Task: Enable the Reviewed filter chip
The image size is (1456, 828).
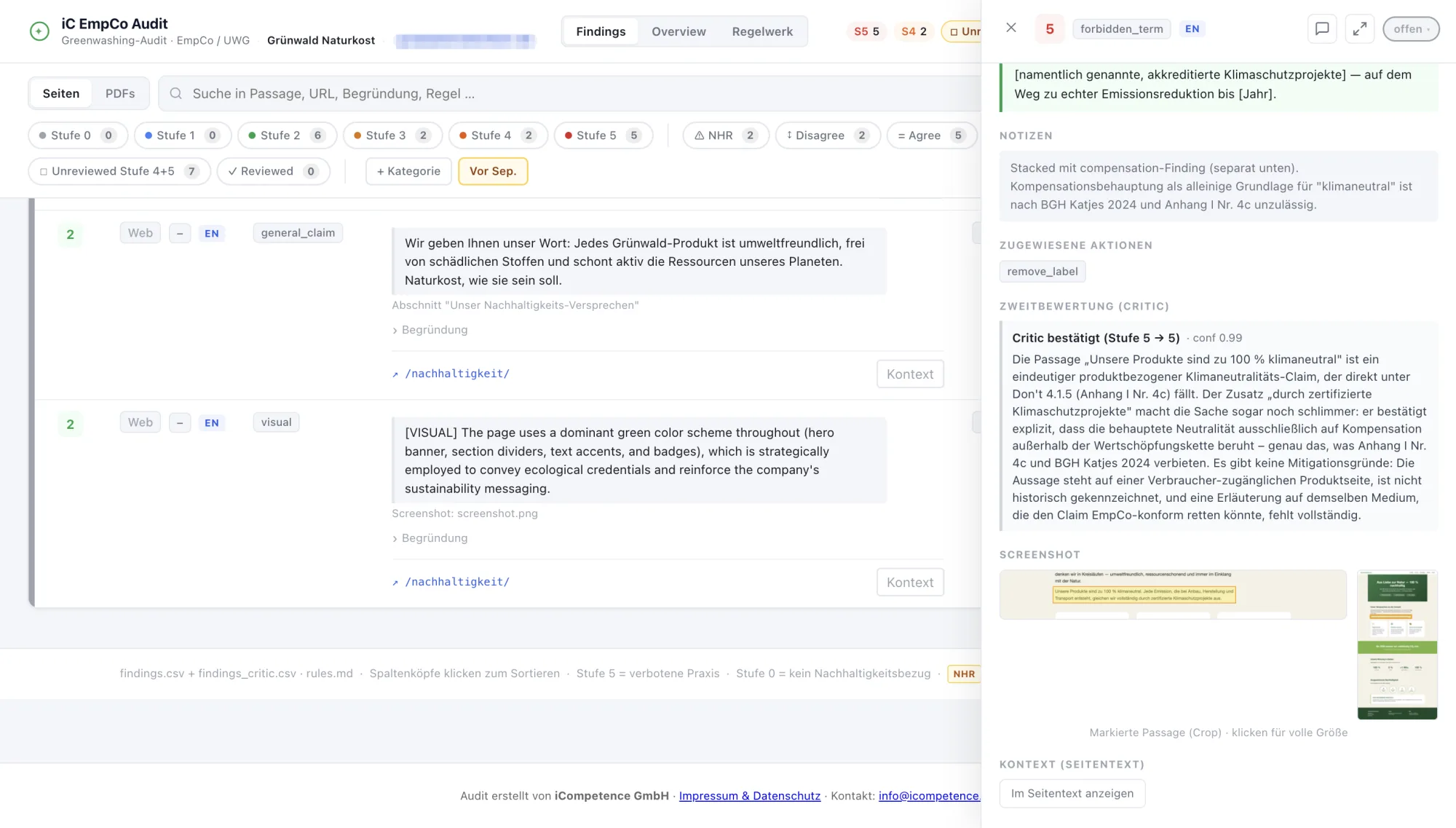Action: [273, 171]
